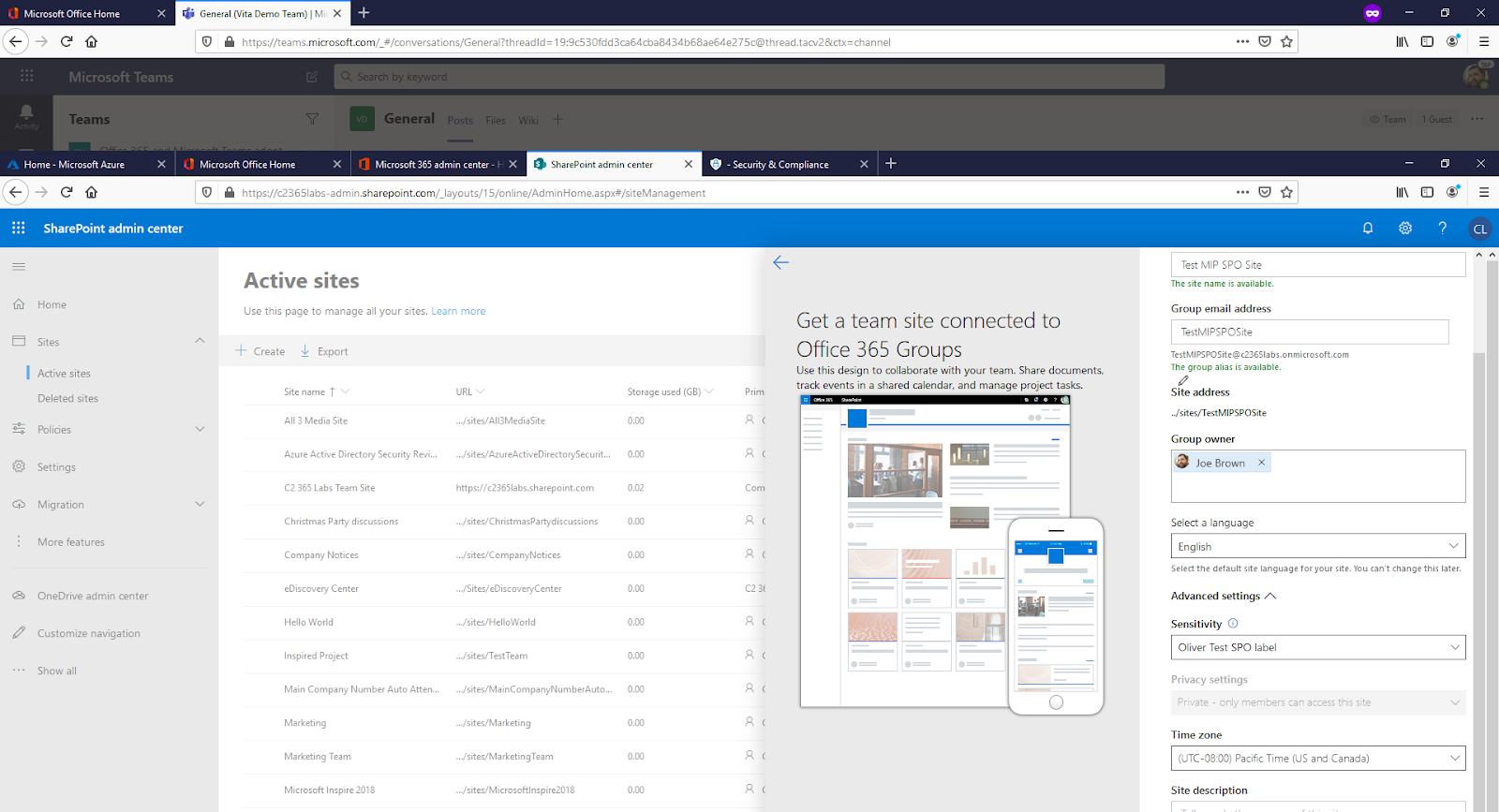The width and height of the screenshot is (1499, 812).
Task: Collapse the Sites navigation group
Action: (x=200, y=341)
